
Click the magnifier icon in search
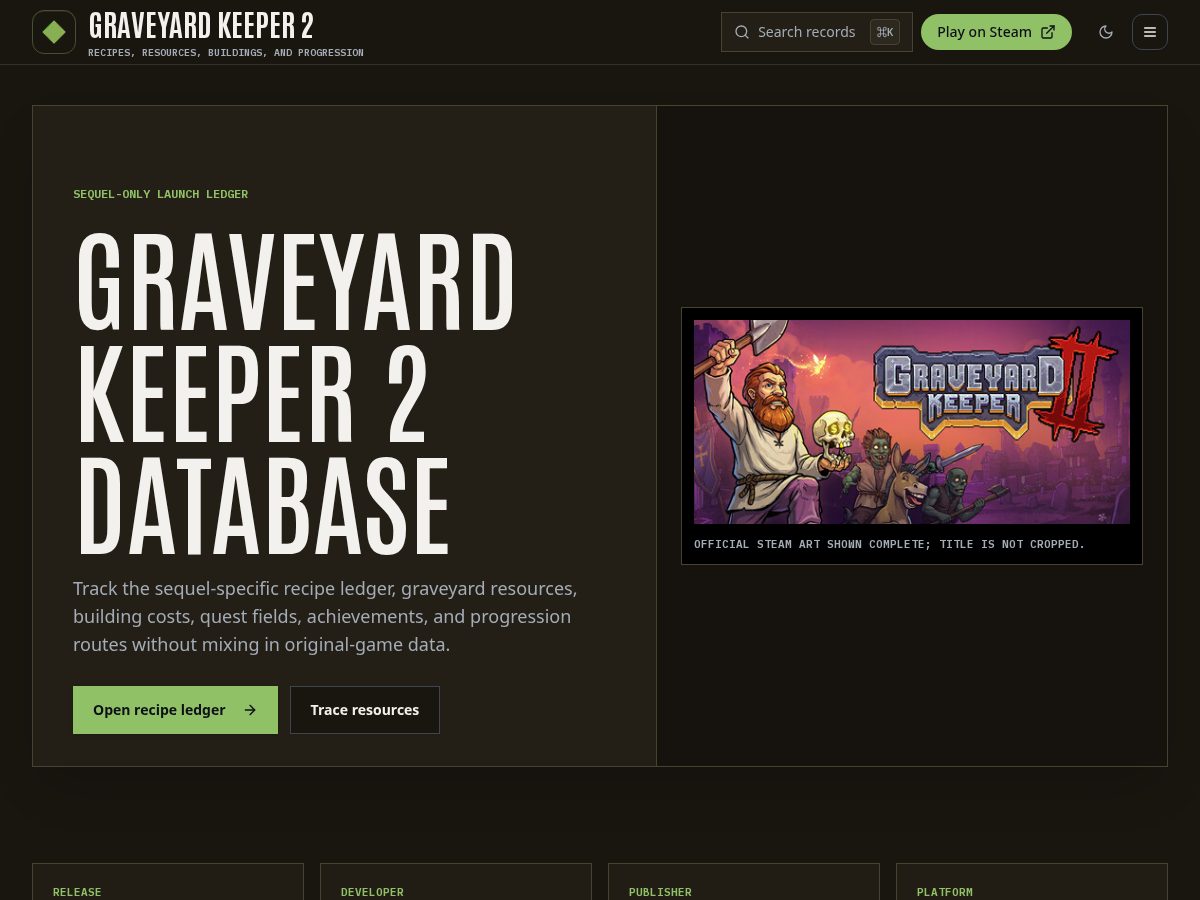[x=742, y=32]
